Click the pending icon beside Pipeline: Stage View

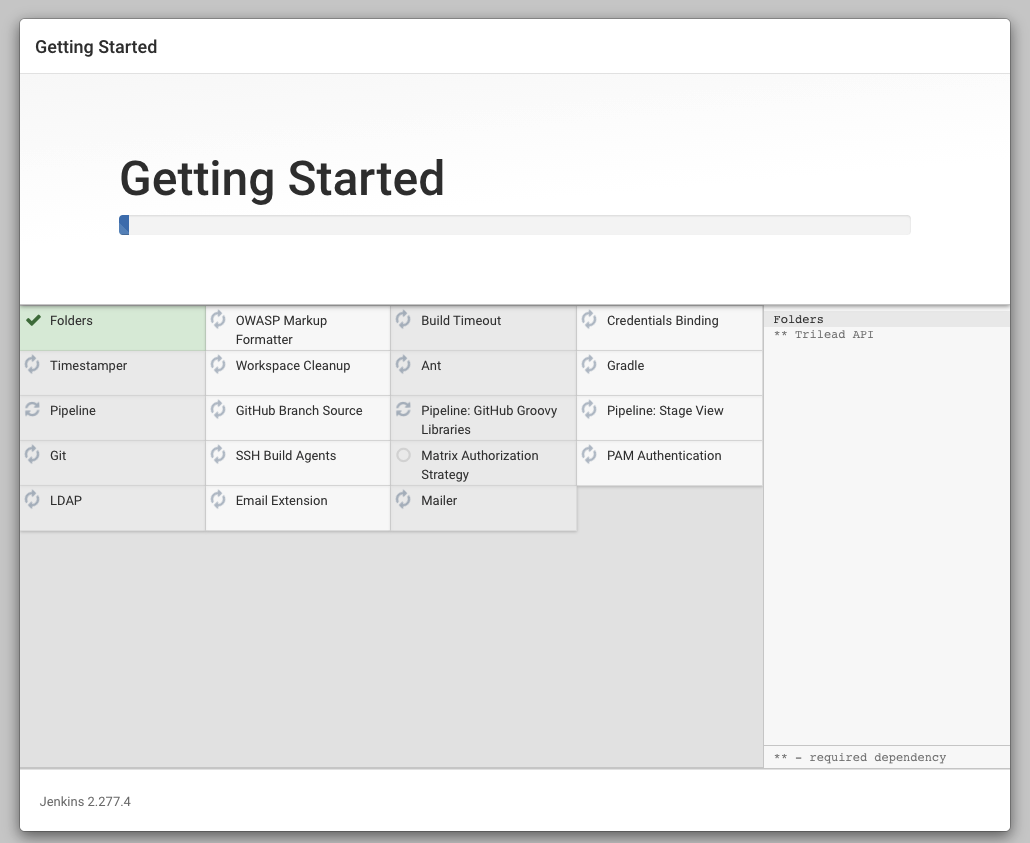click(x=589, y=409)
